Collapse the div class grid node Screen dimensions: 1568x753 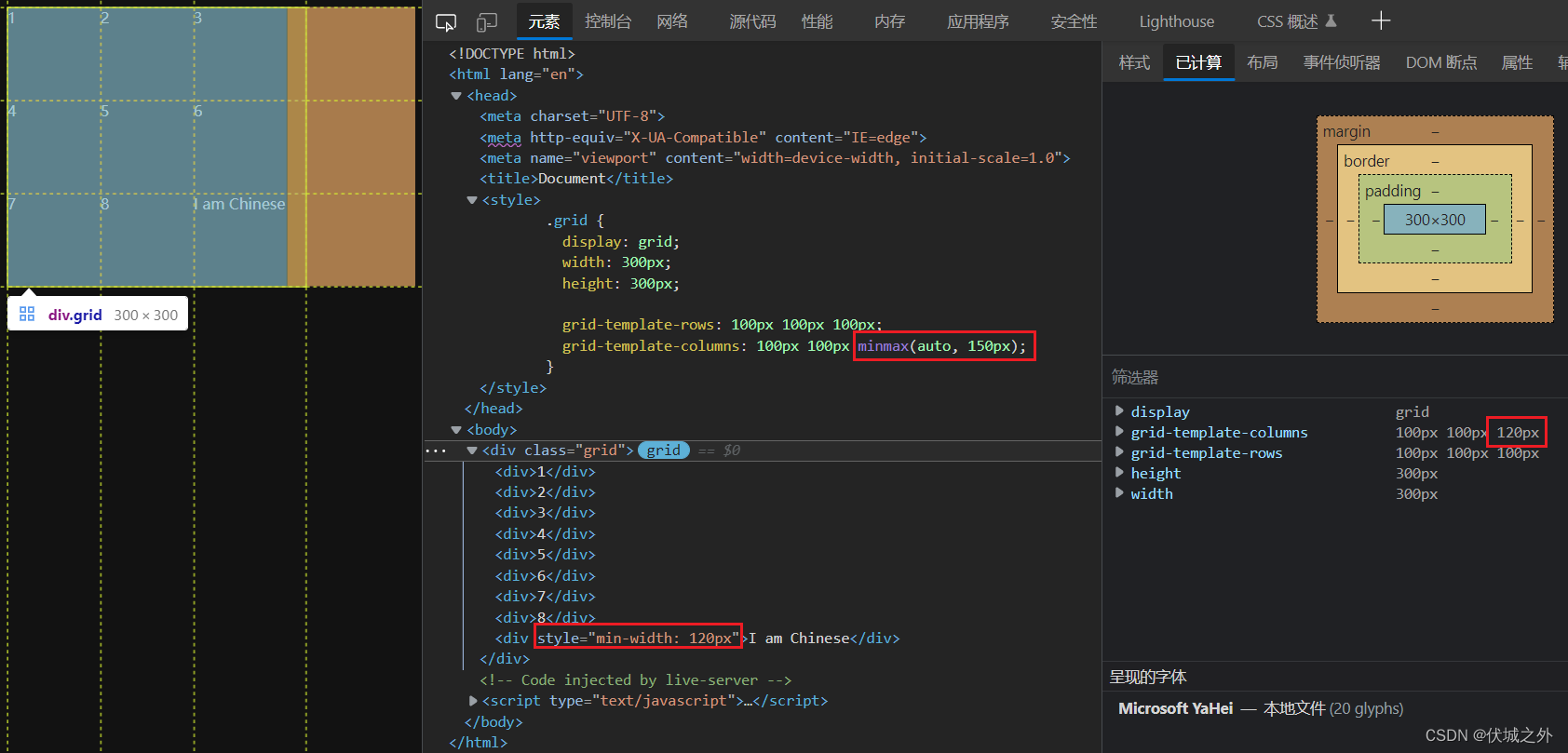click(x=472, y=450)
